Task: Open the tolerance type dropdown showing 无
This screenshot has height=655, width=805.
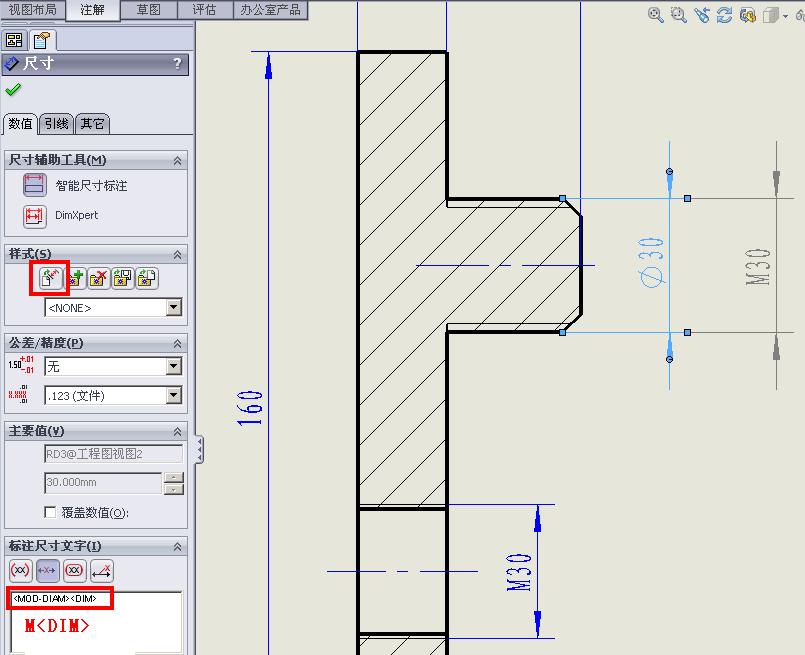Action: point(174,366)
